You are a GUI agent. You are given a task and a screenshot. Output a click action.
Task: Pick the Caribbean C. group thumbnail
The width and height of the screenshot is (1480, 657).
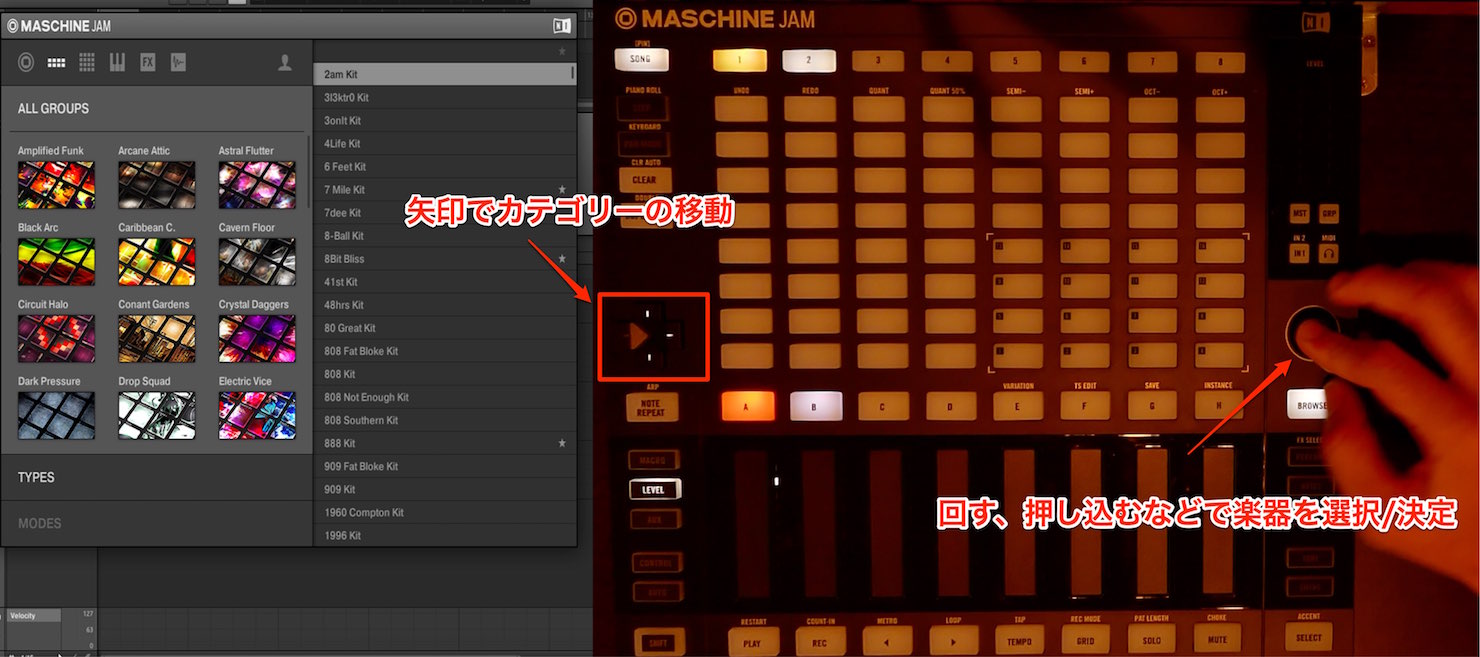click(x=157, y=262)
